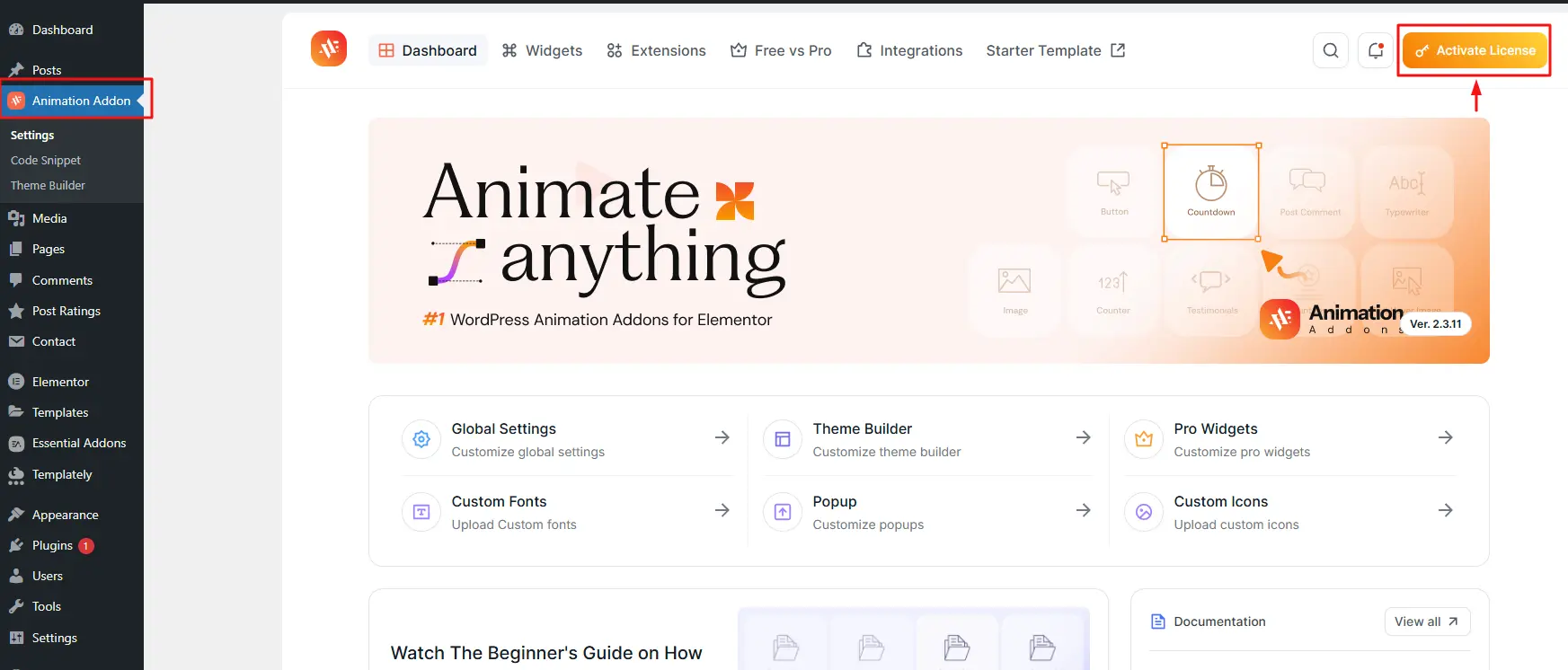
Task: Open Animation Addon menu in sidebar
Action: [72, 101]
